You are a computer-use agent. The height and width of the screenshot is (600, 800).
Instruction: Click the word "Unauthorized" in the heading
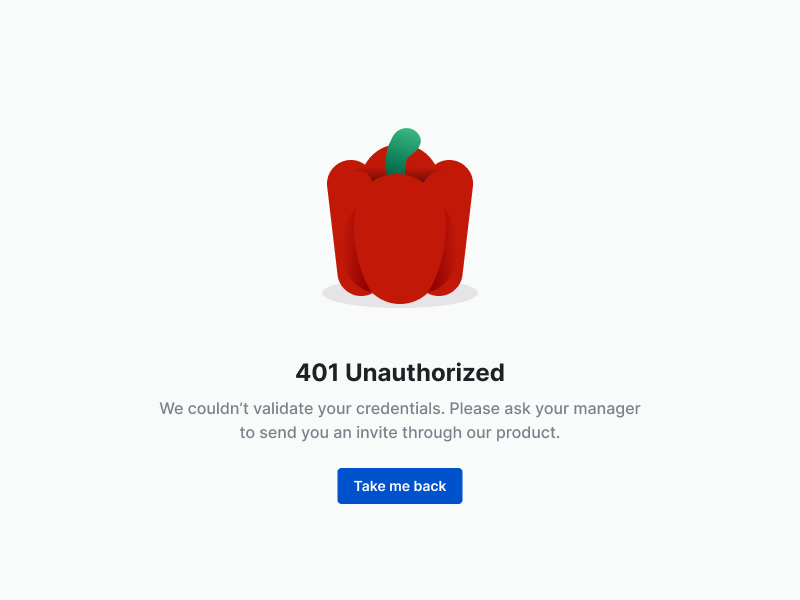click(425, 372)
